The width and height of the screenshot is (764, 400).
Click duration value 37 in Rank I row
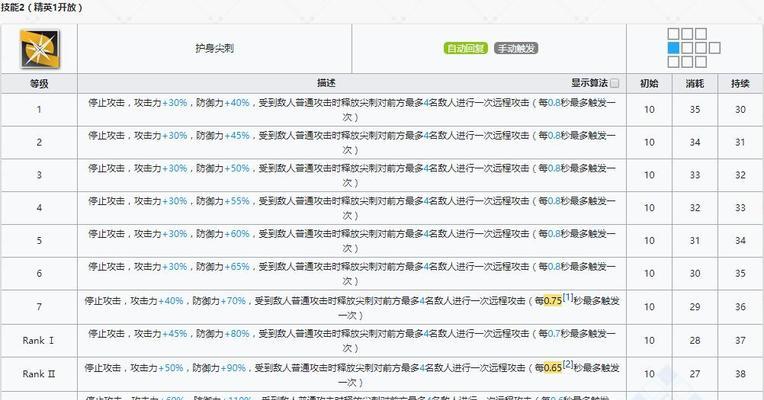pyautogui.click(x=741, y=341)
